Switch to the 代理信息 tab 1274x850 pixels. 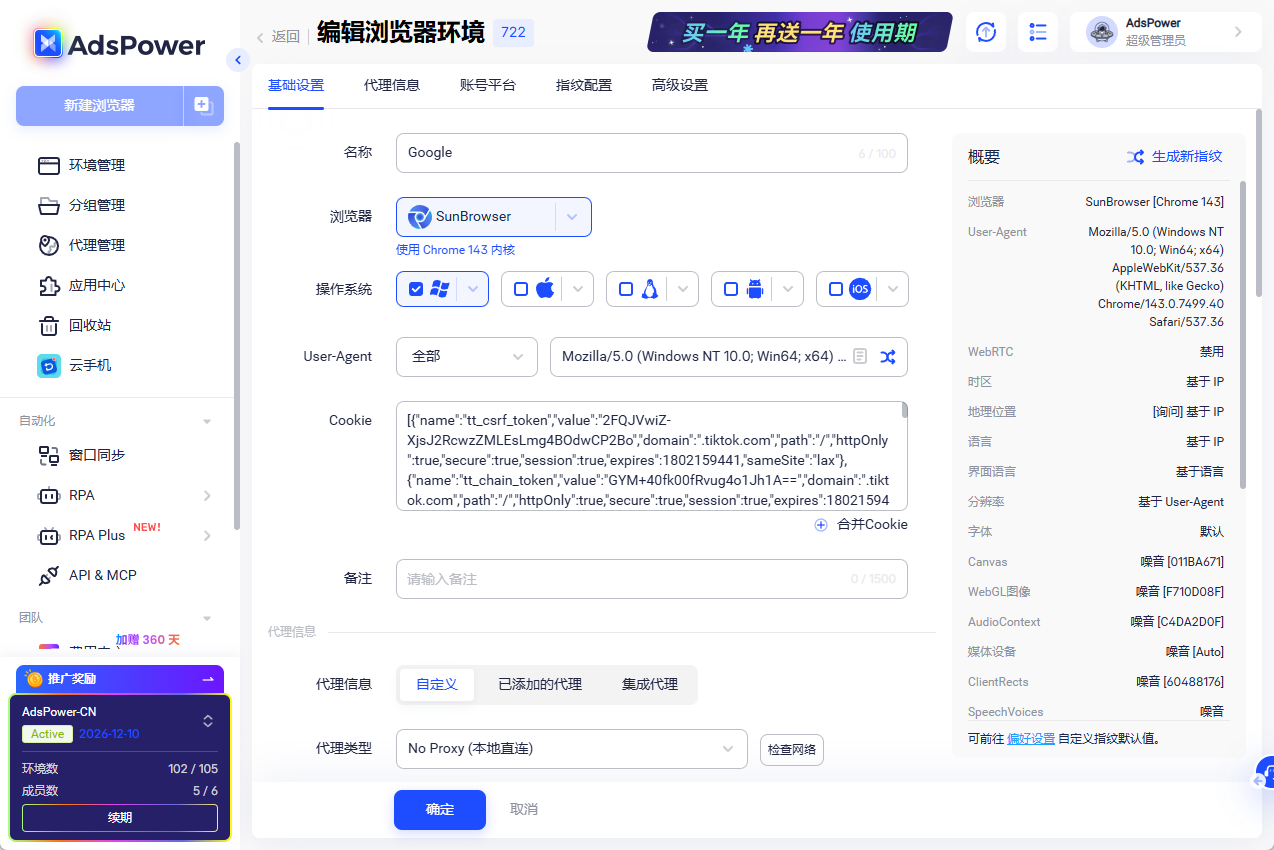coord(392,86)
